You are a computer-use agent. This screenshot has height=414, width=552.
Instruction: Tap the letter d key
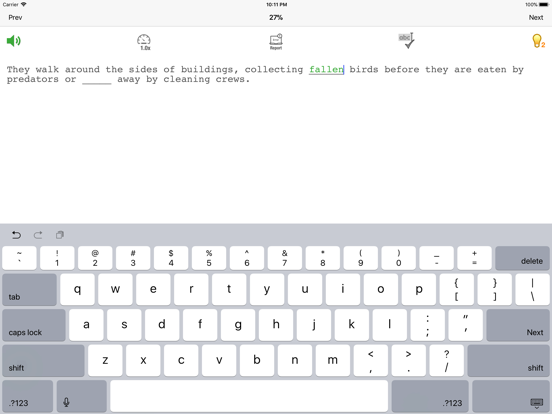tap(162, 325)
